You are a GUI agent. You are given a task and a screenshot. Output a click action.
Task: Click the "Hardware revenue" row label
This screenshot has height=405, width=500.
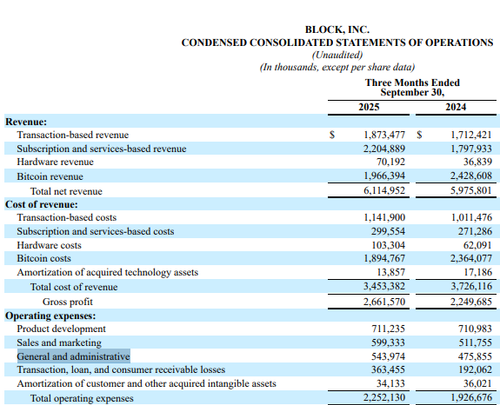tap(55, 162)
